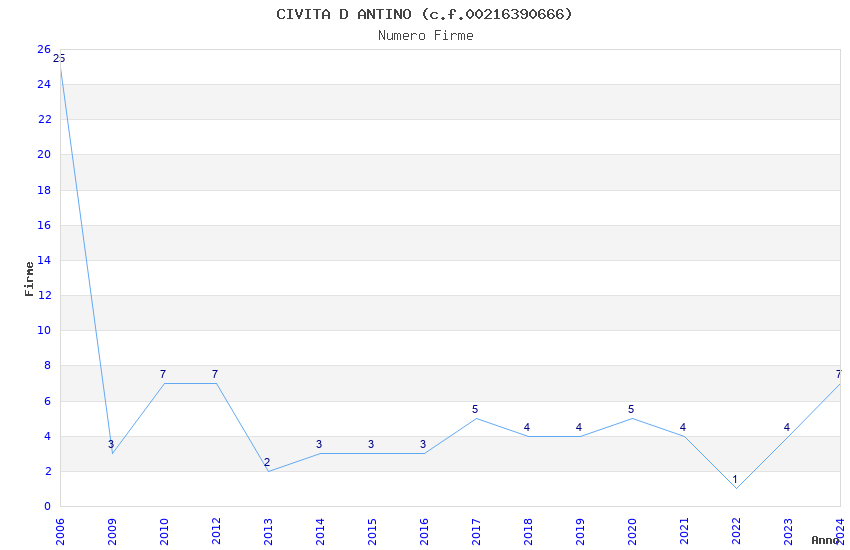Click data label 3 for year 2014
The height and width of the screenshot is (550, 850).
[x=319, y=444]
